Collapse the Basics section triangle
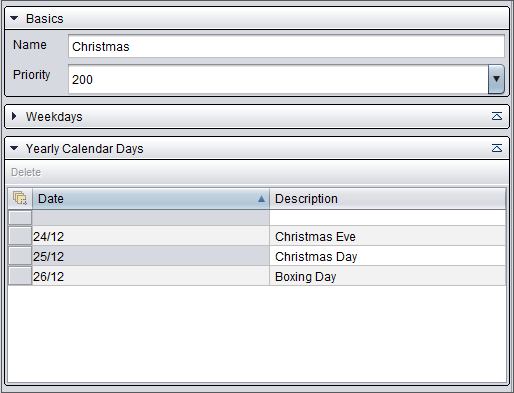This screenshot has height=393, width=514. (14, 18)
